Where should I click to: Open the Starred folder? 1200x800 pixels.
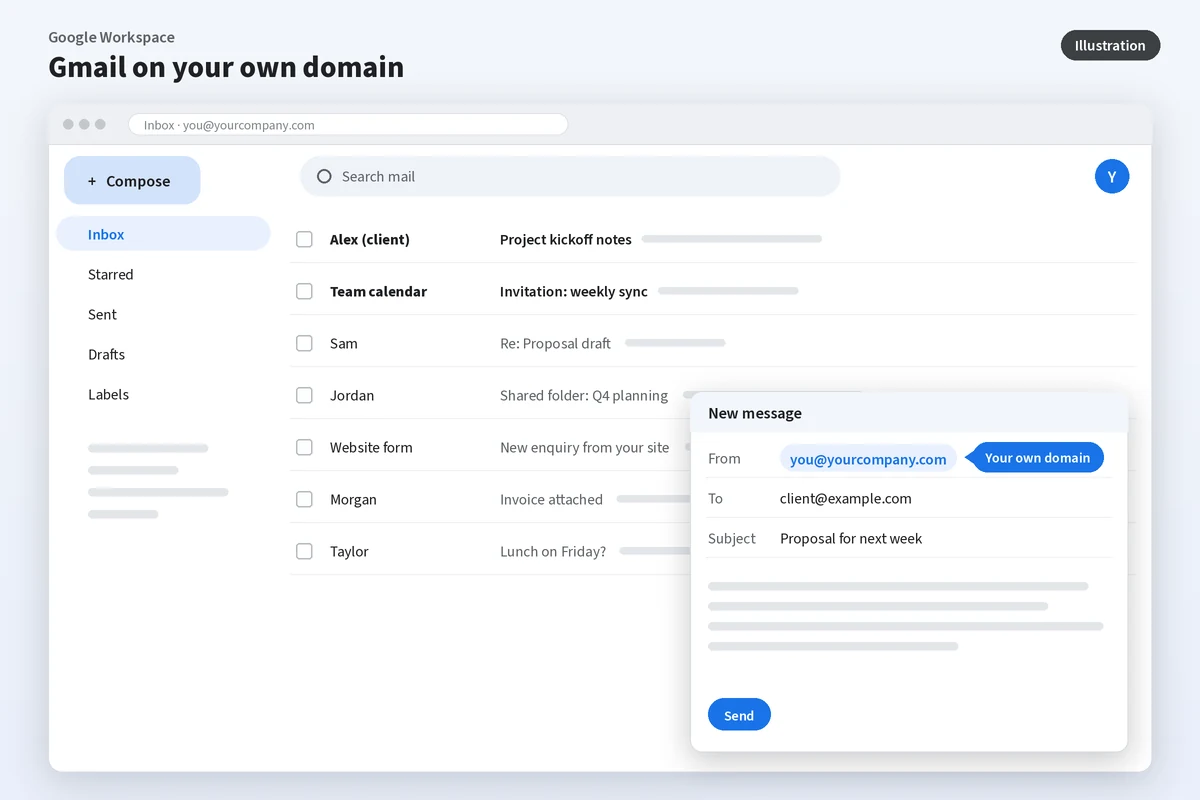click(x=110, y=274)
